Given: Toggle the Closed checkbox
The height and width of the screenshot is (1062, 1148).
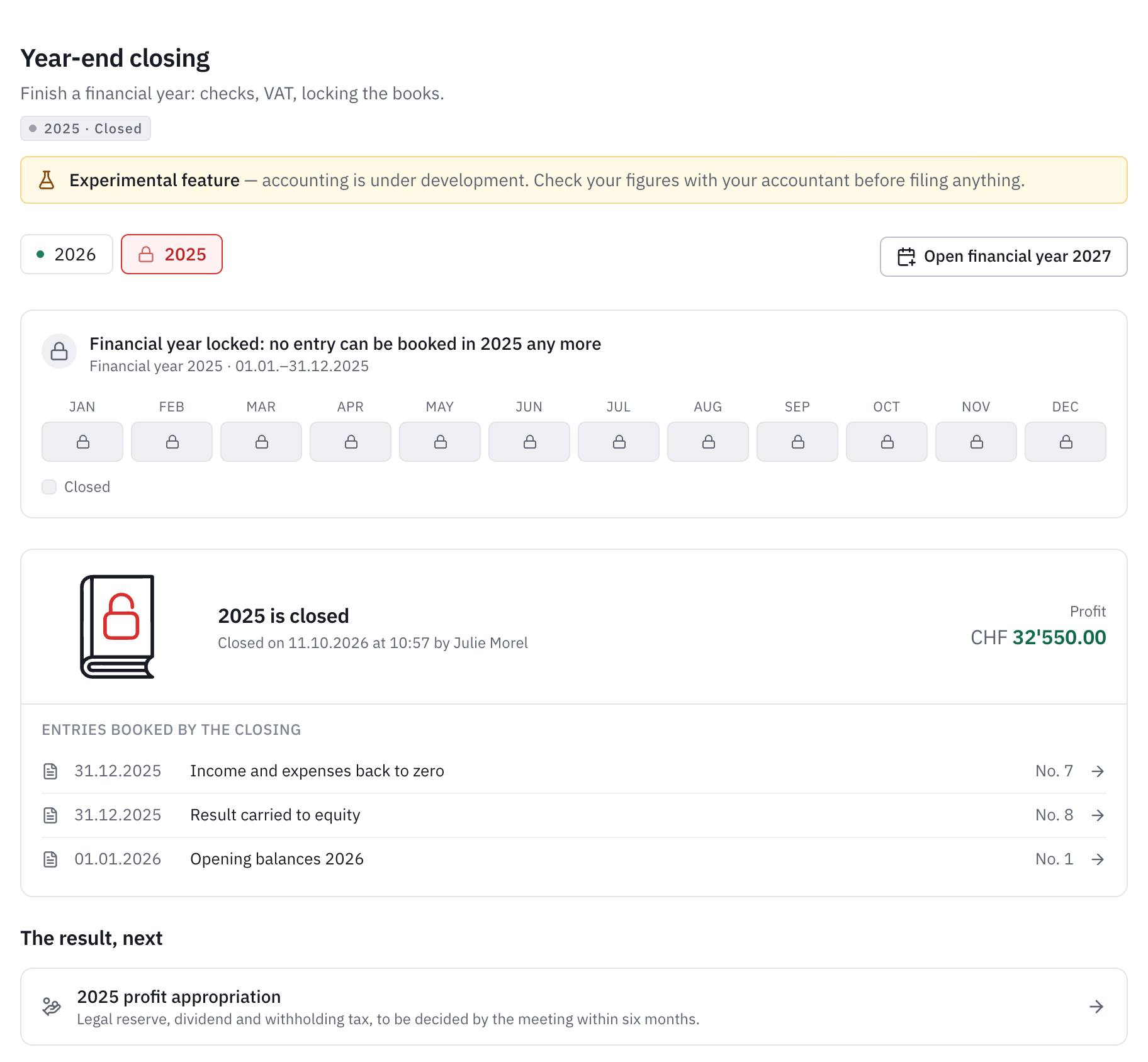Looking at the screenshot, I should 49,487.
